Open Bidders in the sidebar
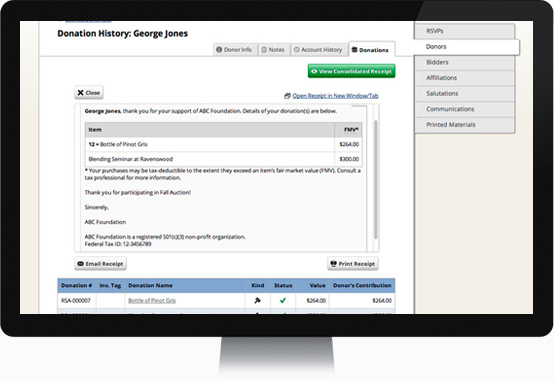The width and height of the screenshot is (554, 381). coord(465,62)
